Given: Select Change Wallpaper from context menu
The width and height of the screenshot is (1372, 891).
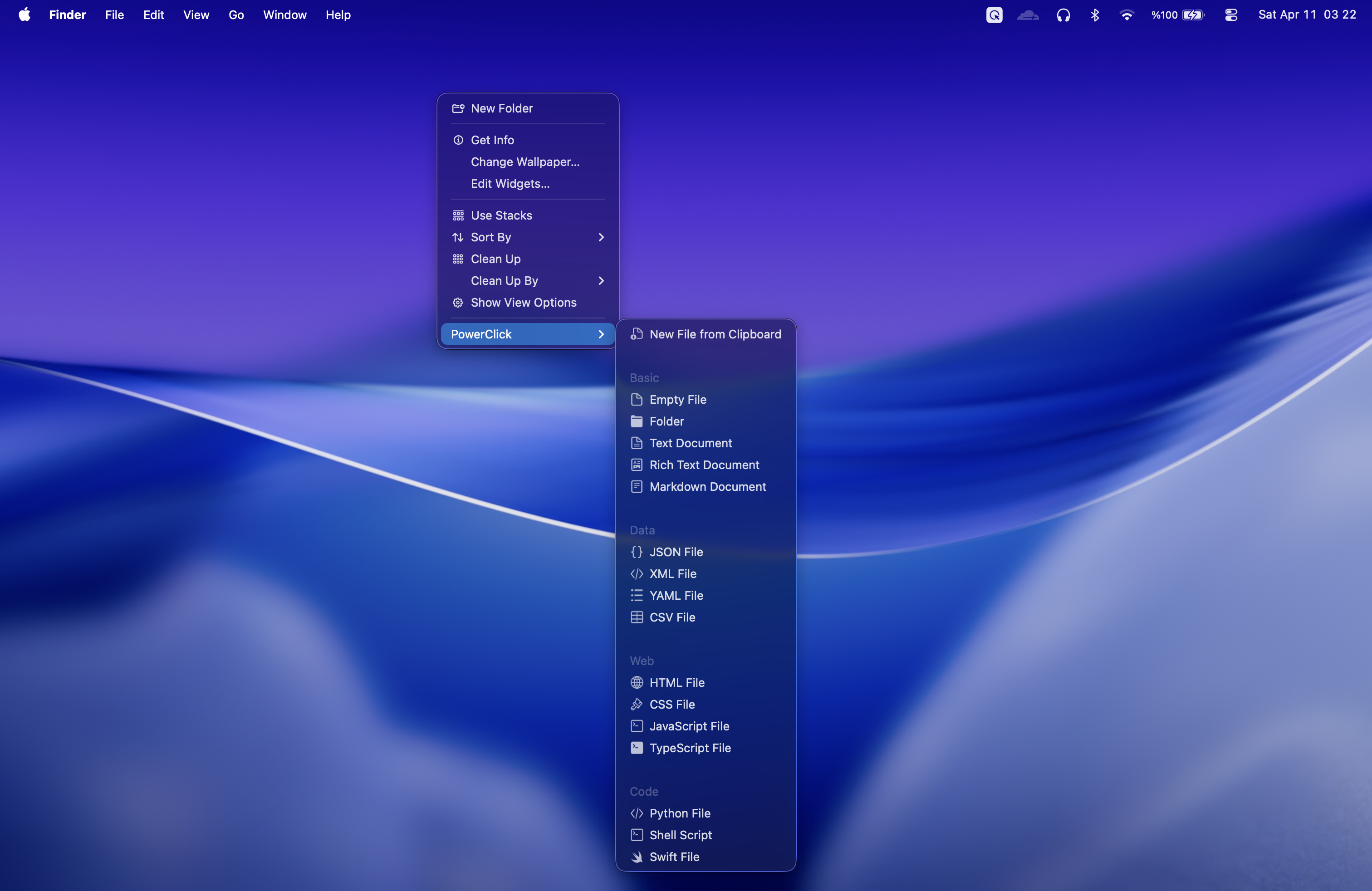Looking at the screenshot, I should 524,162.
